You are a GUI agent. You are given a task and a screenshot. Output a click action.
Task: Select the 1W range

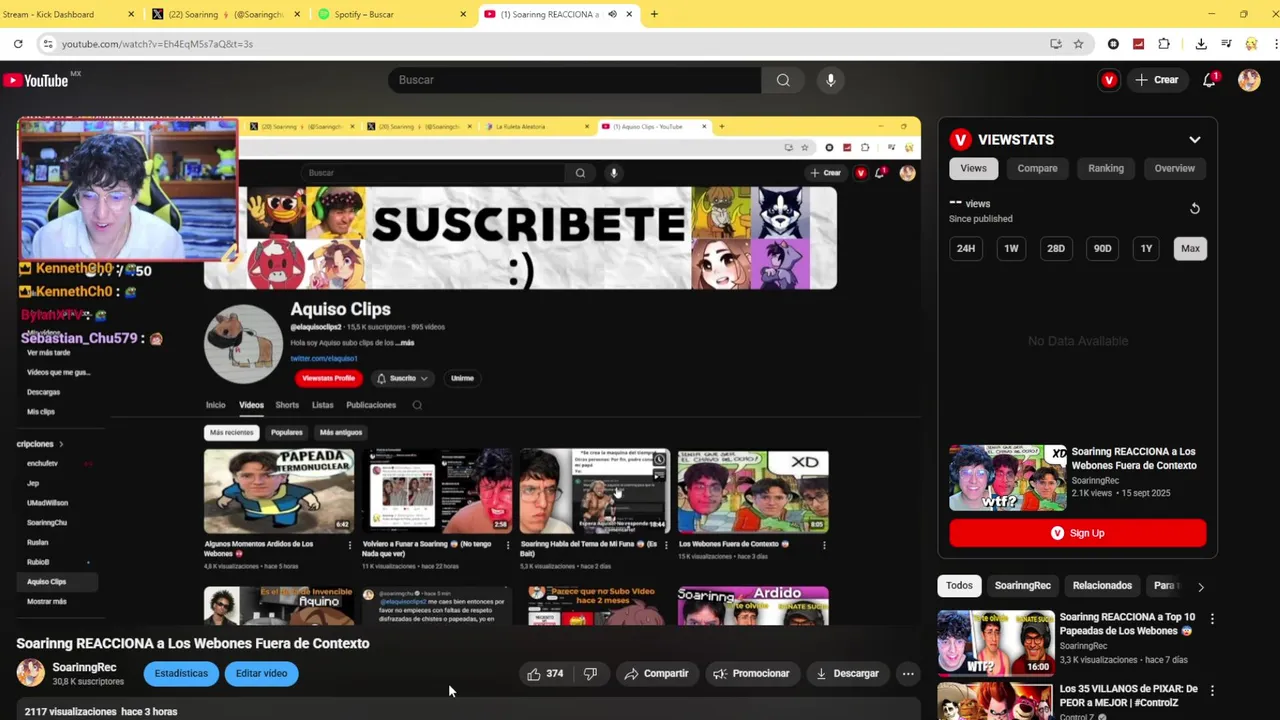point(1011,249)
